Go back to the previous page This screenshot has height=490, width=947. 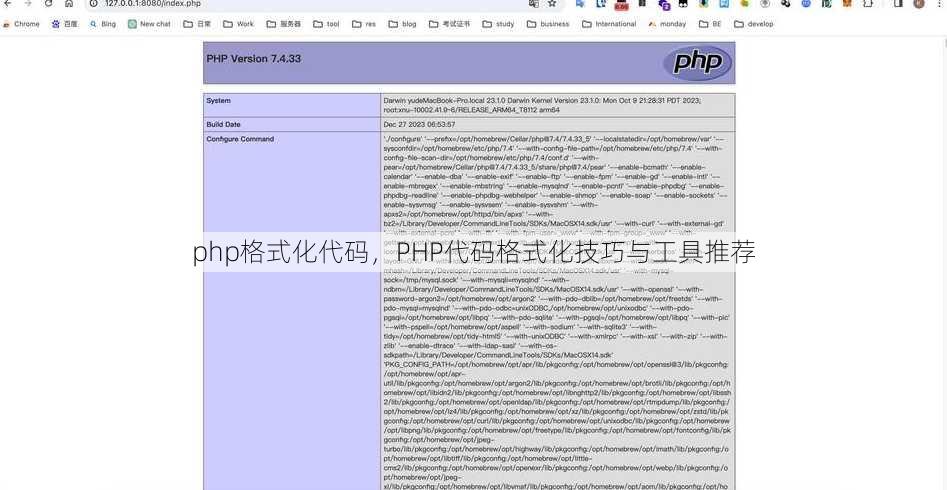click(x=7, y=3)
